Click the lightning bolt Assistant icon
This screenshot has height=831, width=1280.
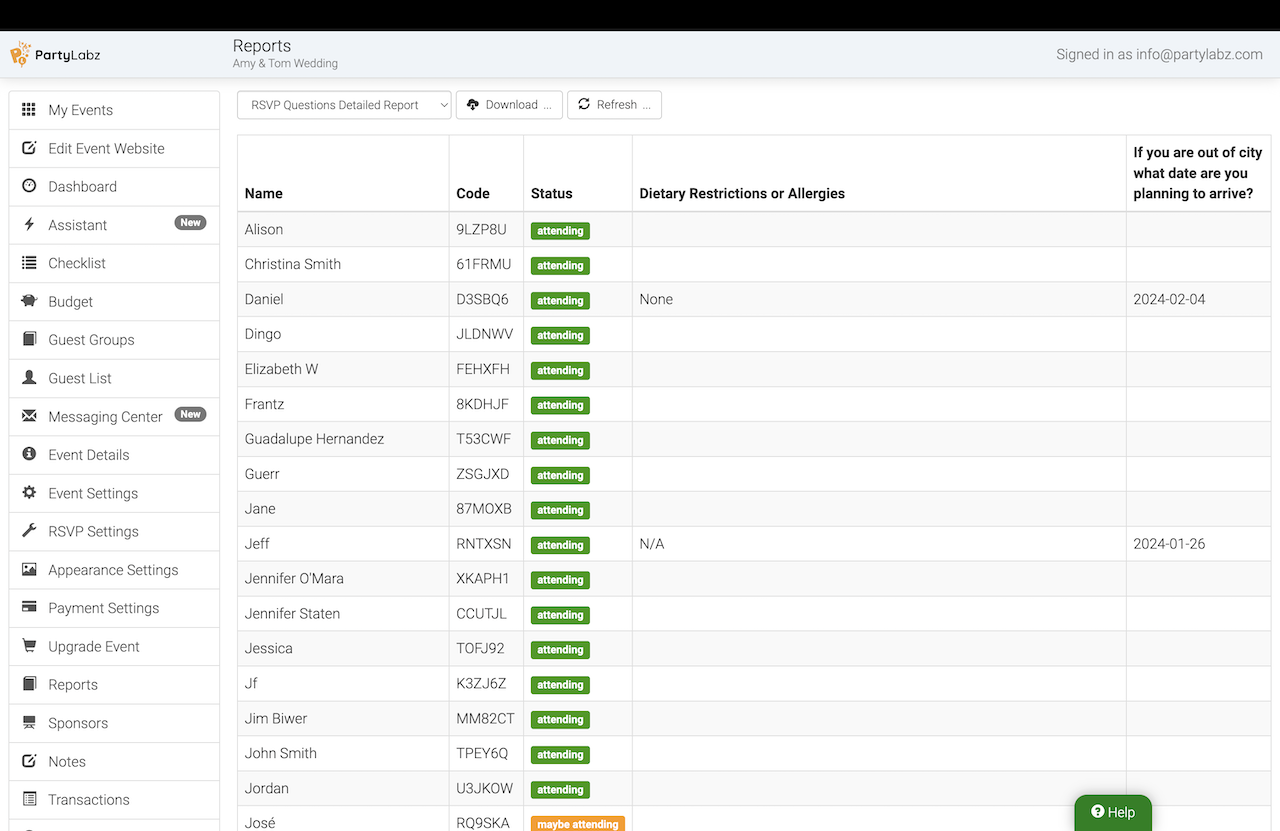29,225
